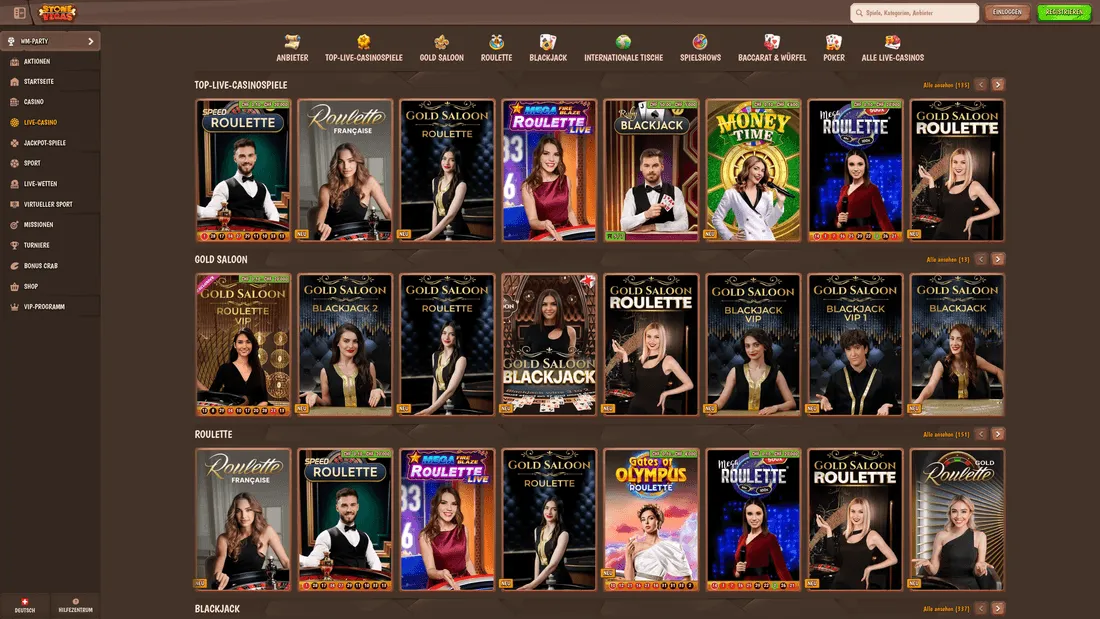Open Gates of Olympus Roulette thumbnail

(x=651, y=519)
